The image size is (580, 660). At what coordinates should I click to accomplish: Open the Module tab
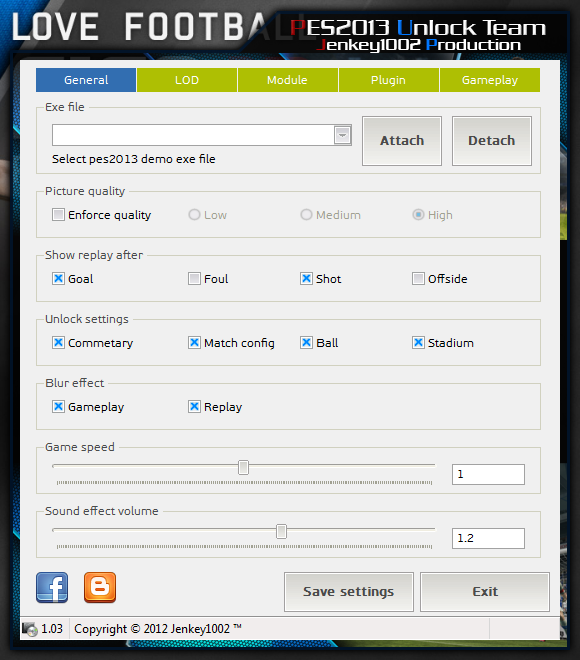tap(287, 80)
